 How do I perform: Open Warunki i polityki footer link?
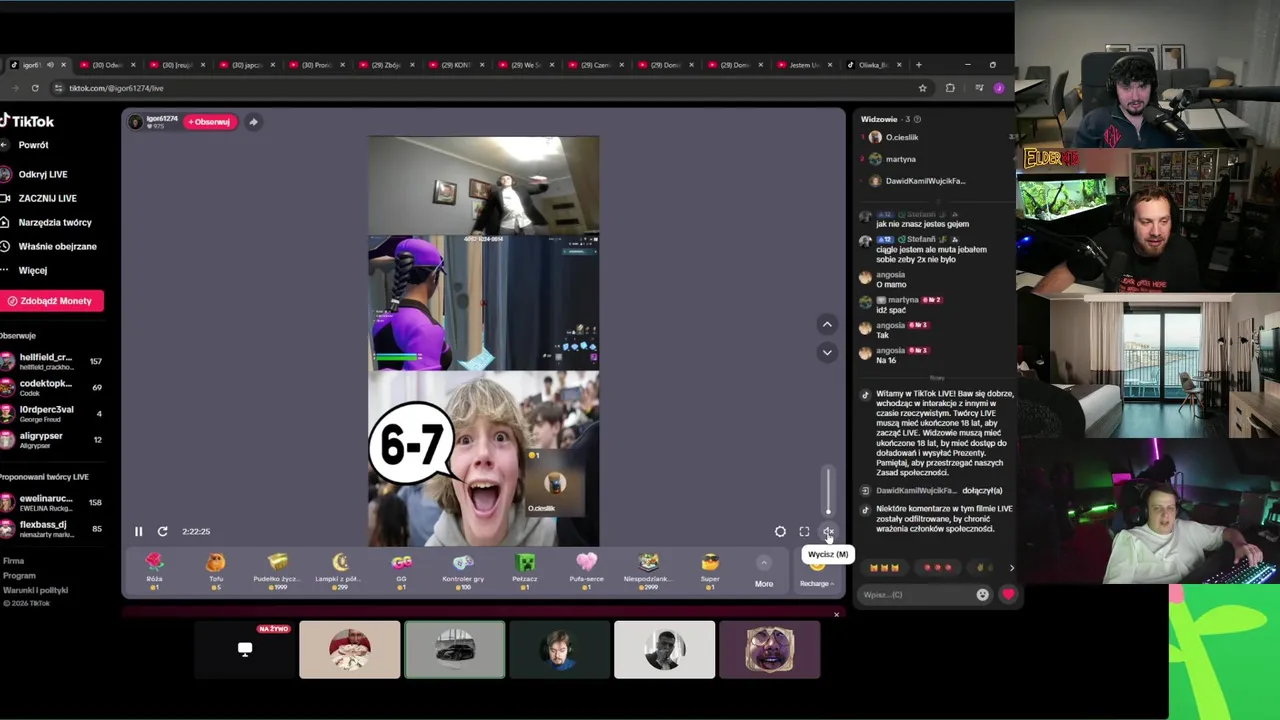pos(35,590)
